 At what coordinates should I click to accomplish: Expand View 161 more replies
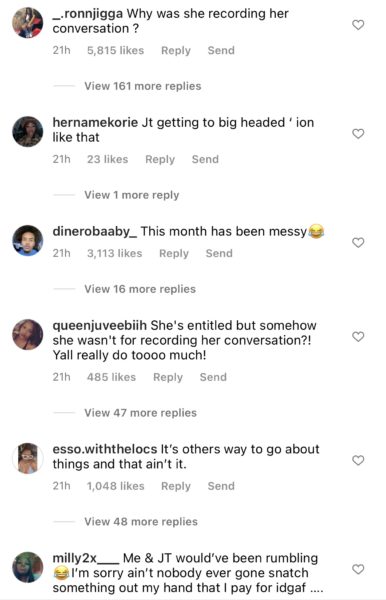143,86
